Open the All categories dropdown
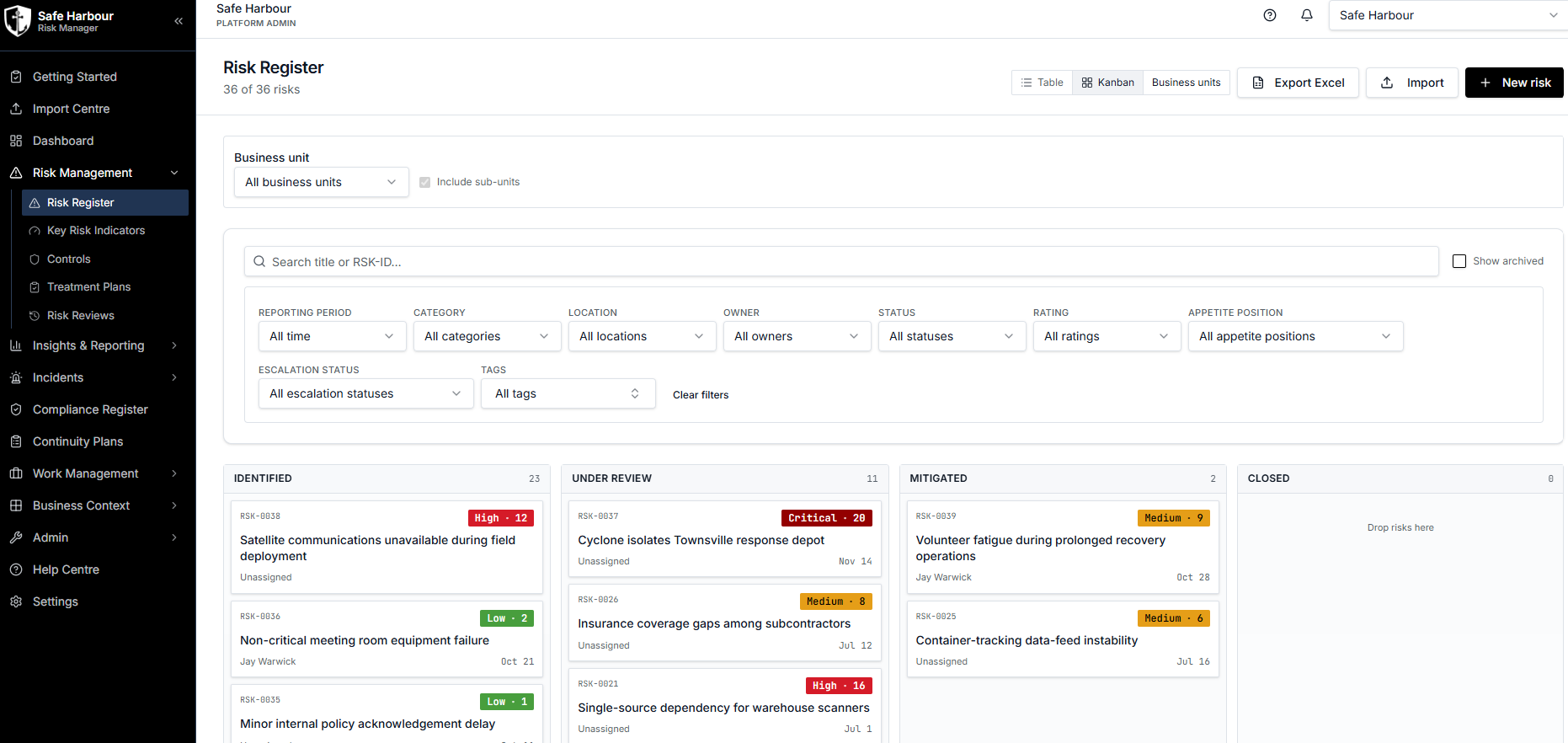This screenshot has width=1568, height=743. coord(487,336)
